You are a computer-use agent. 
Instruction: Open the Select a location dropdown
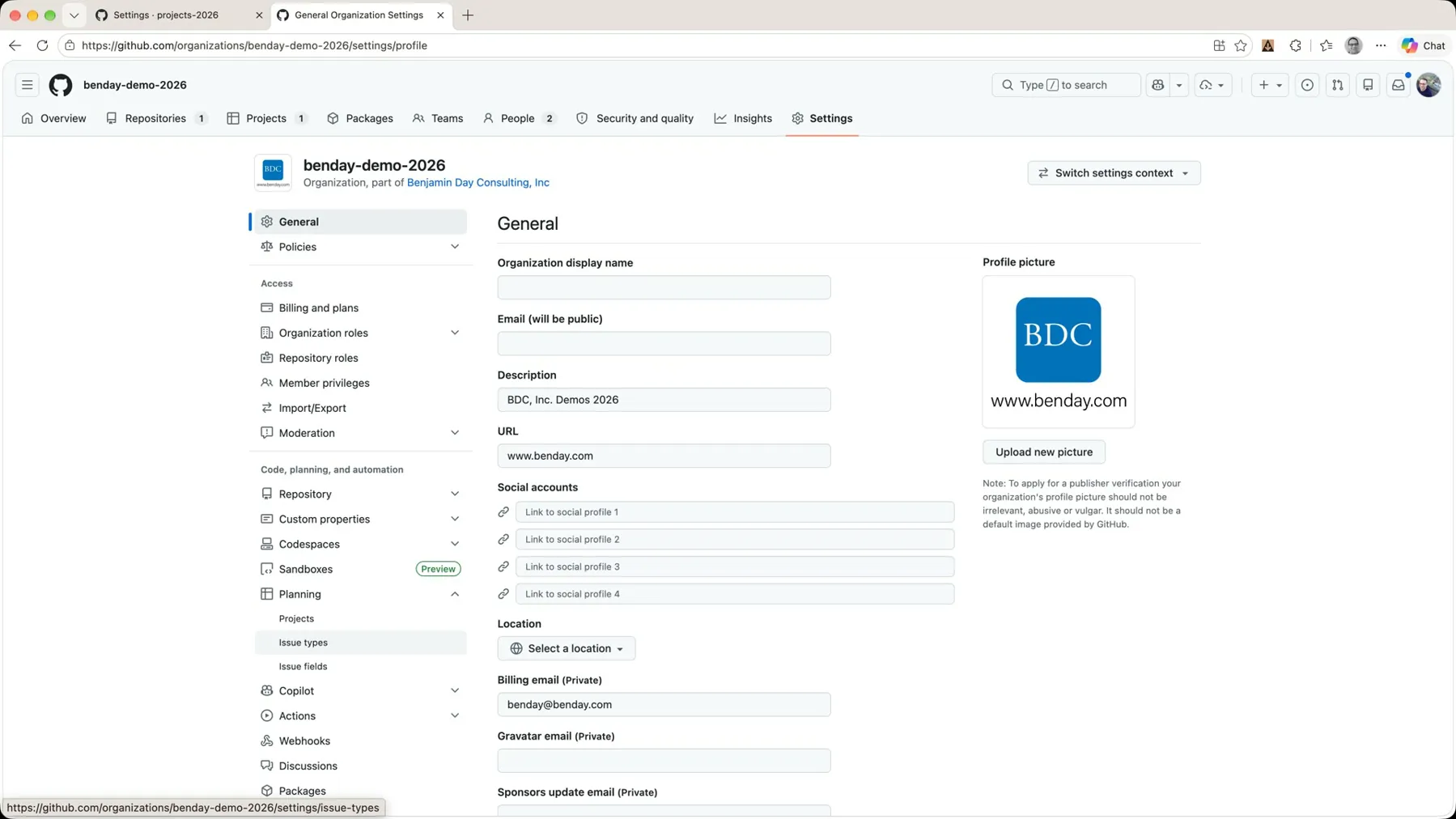pyautogui.click(x=567, y=648)
